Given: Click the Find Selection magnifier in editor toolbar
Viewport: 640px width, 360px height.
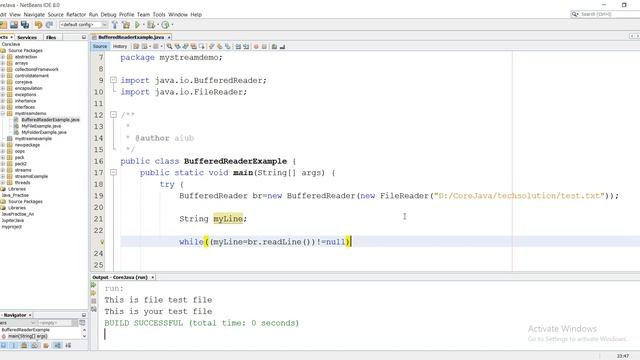Looking at the screenshot, I should [x=169, y=47].
